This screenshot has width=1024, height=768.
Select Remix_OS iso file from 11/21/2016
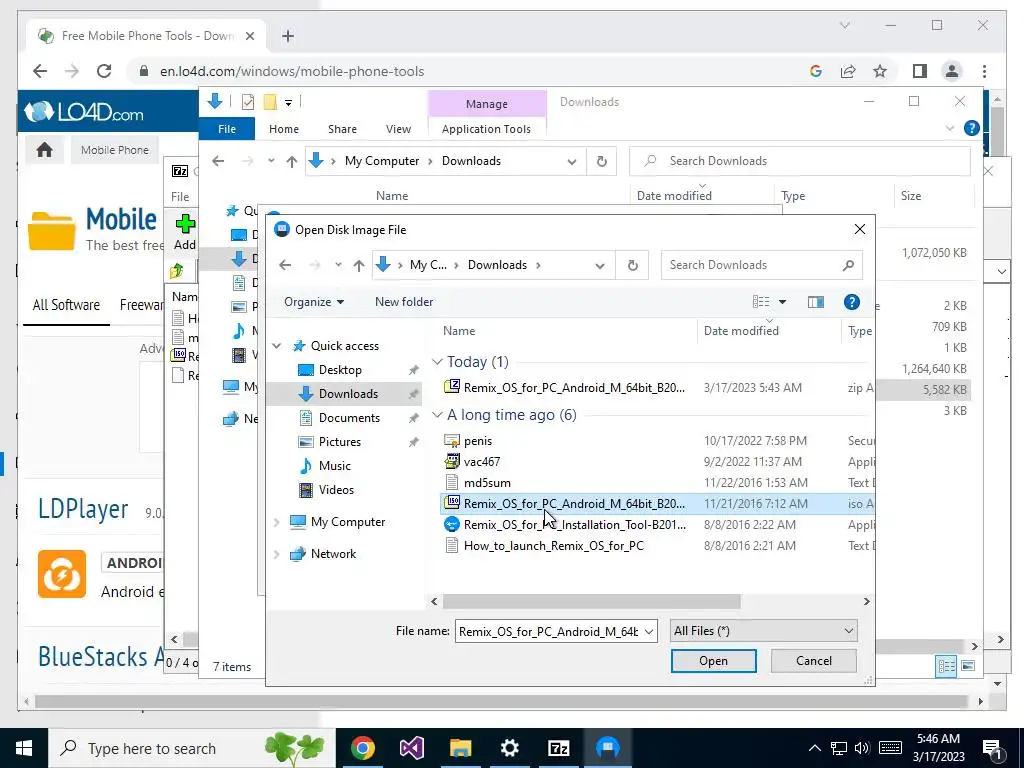[658, 504]
